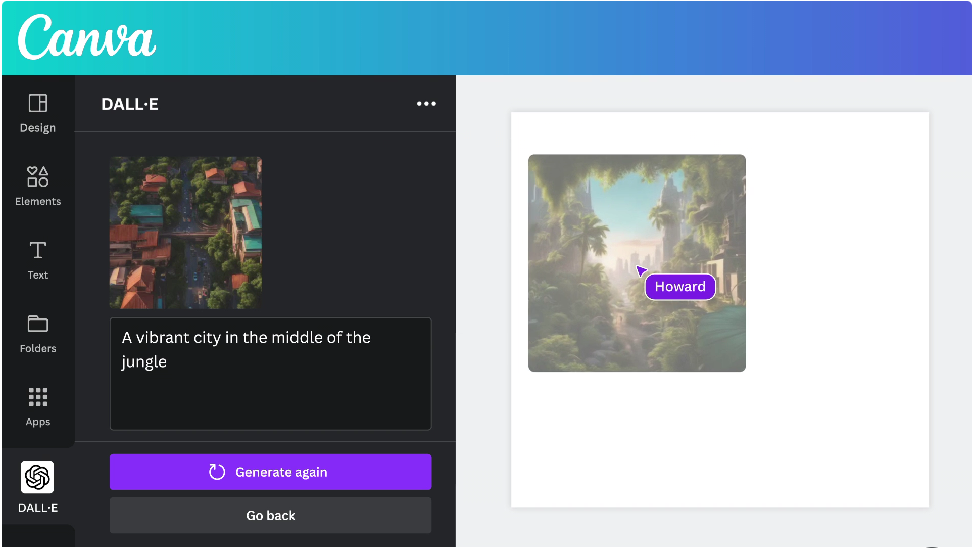Select the DALL·E app icon
This screenshot has height=548, width=975.
38,478
